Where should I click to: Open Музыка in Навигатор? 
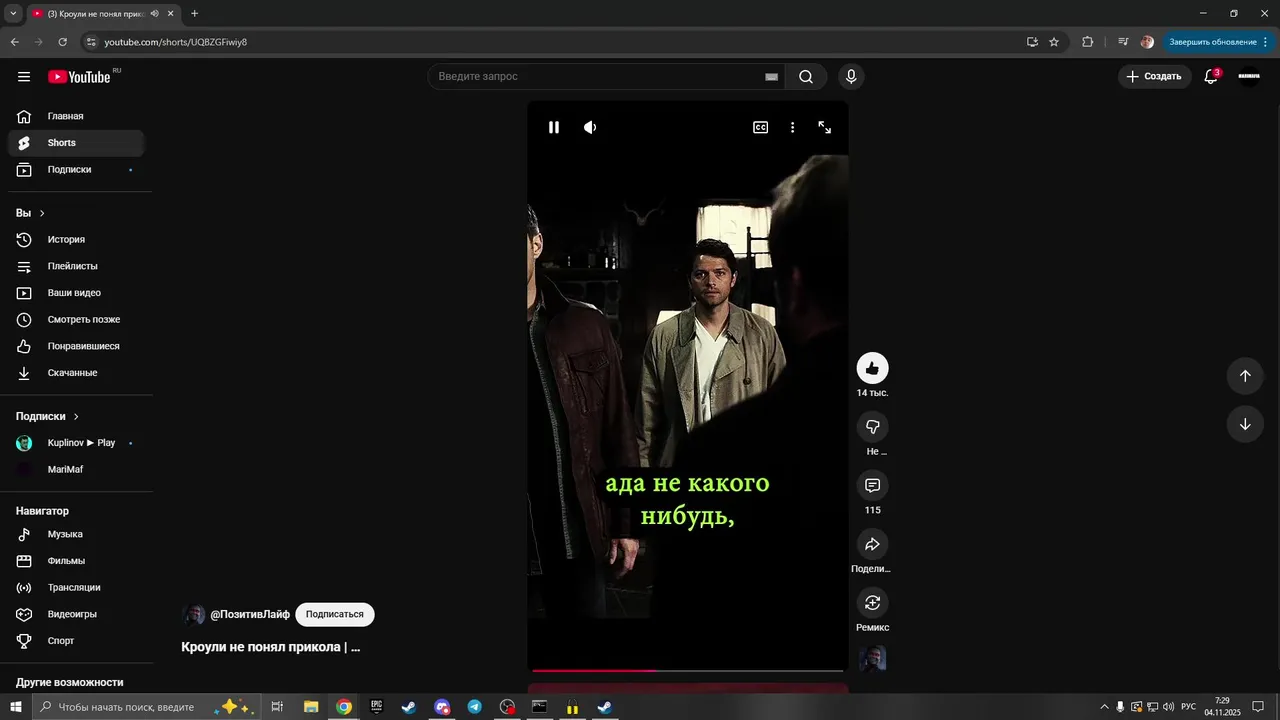pyautogui.click(x=76, y=534)
